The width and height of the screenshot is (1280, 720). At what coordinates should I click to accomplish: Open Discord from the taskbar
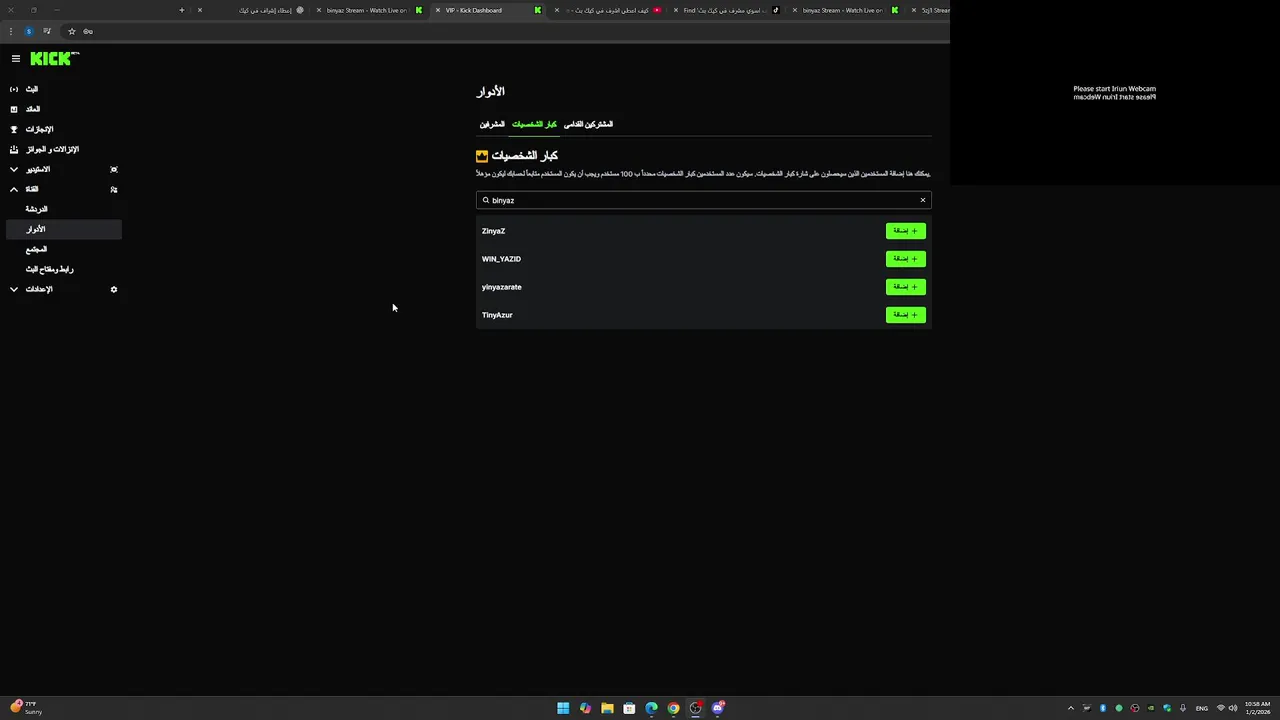click(718, 708)
